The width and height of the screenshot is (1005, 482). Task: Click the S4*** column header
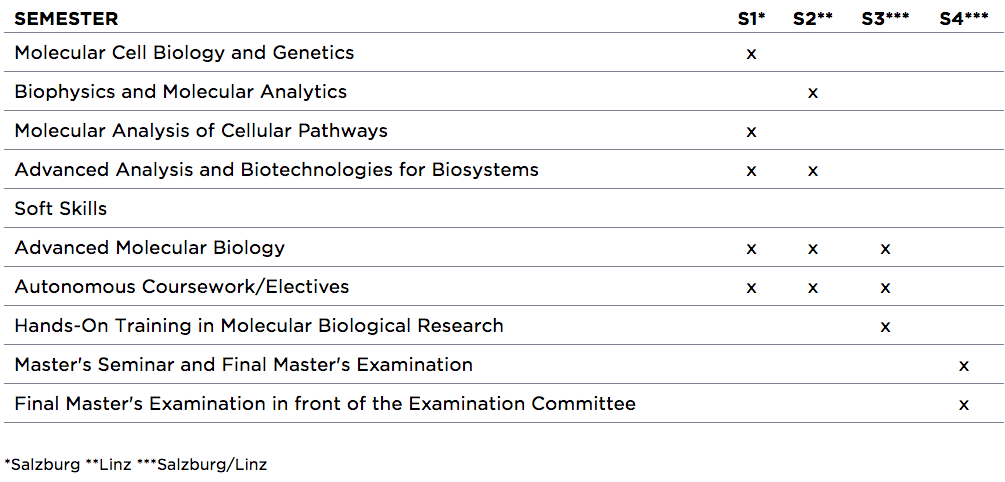coord(964,19)
